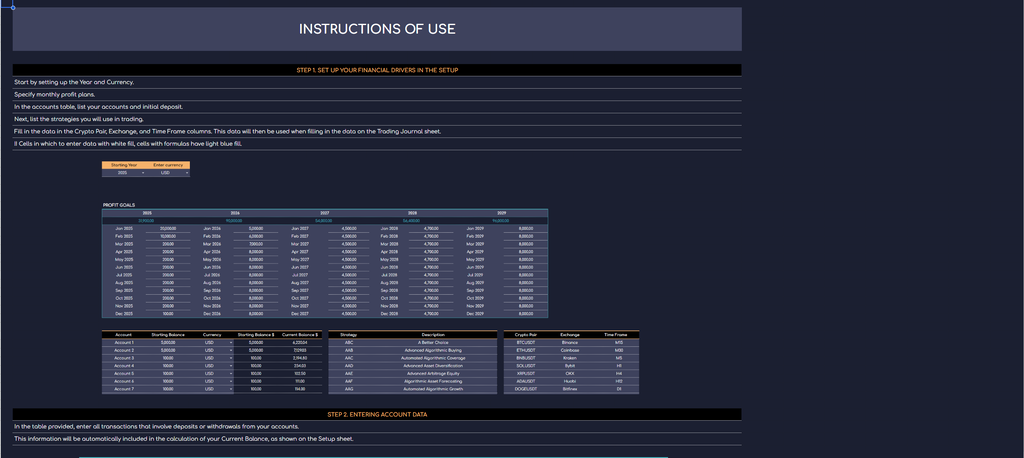Click the Binance exchange cell
This screenshot has height=458, width=1024.
click(x=570, y=342)
